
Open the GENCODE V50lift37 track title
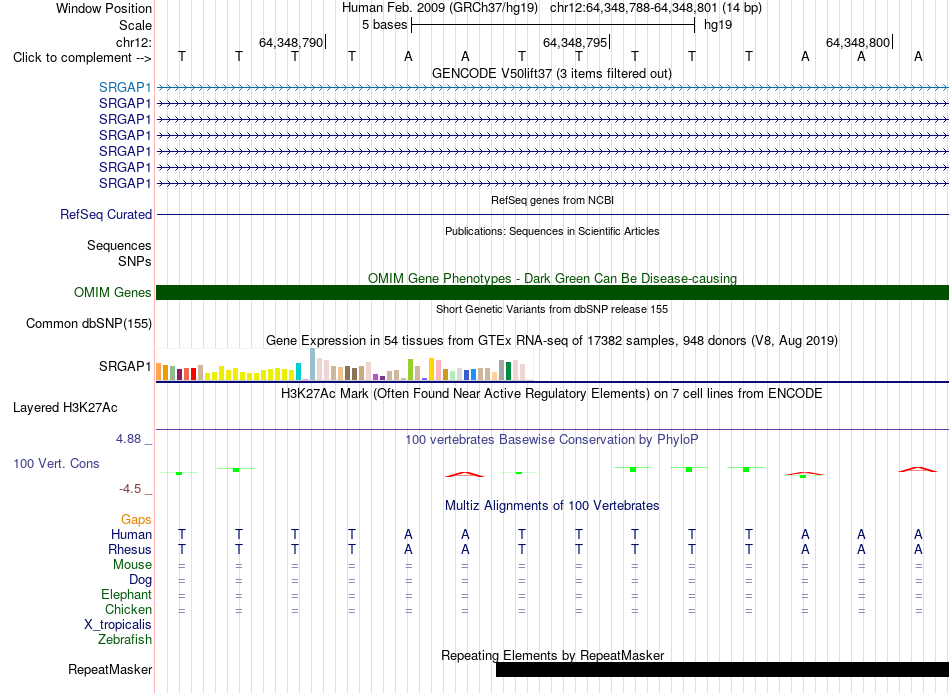click(x=551, y=73)
